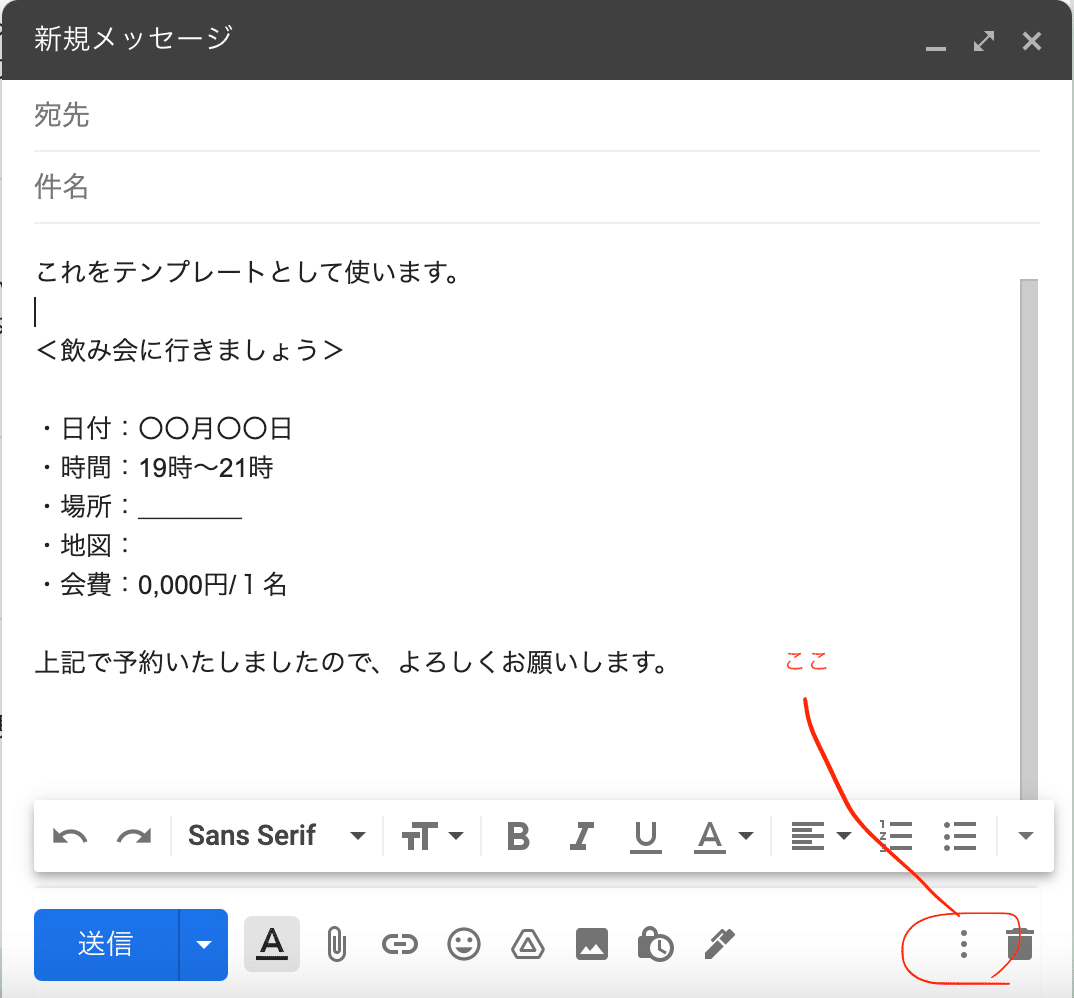
Task: Apply bulleted list formatting
Action: (960, 836)
